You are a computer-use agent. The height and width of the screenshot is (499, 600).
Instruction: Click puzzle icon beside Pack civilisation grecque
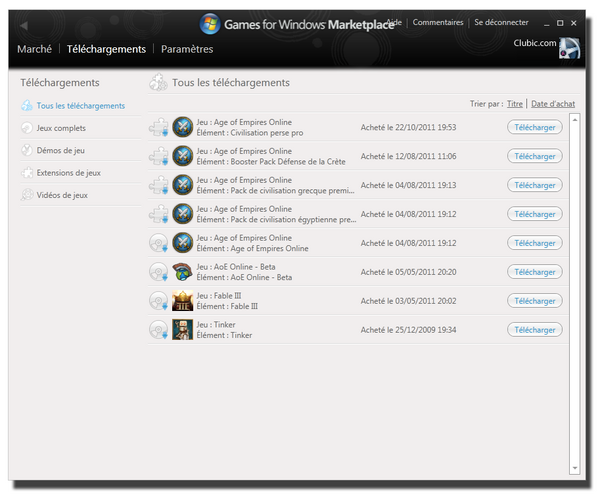[x=159, y=185]
